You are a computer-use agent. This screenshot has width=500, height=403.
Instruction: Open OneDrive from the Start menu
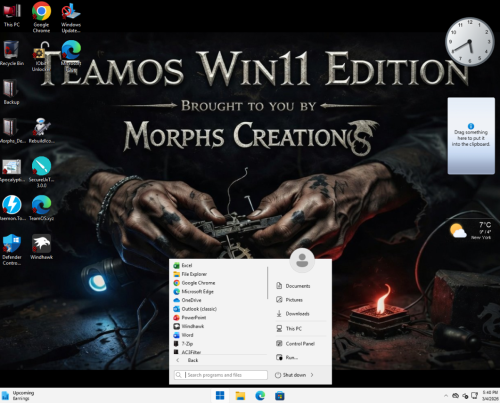tap(219, 300)
